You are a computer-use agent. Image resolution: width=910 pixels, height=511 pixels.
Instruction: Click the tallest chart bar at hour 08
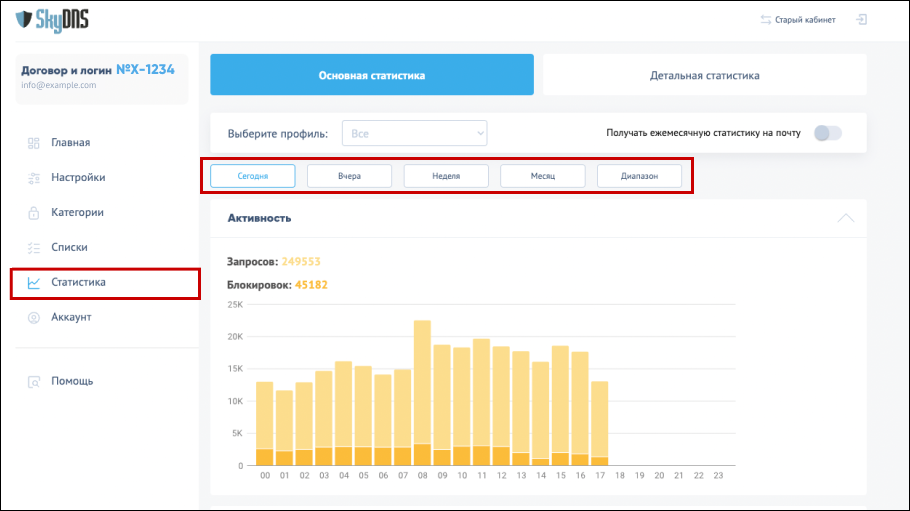pyautogui.click(x=422, y=393)
